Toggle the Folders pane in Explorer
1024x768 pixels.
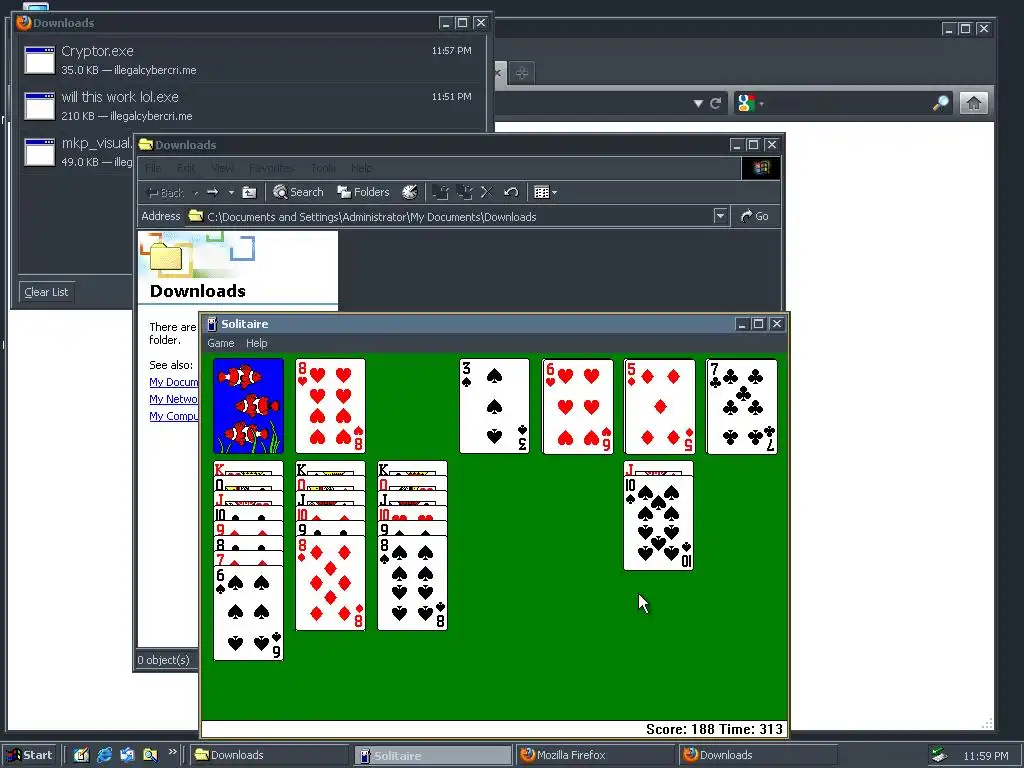(x=363, y=192)
